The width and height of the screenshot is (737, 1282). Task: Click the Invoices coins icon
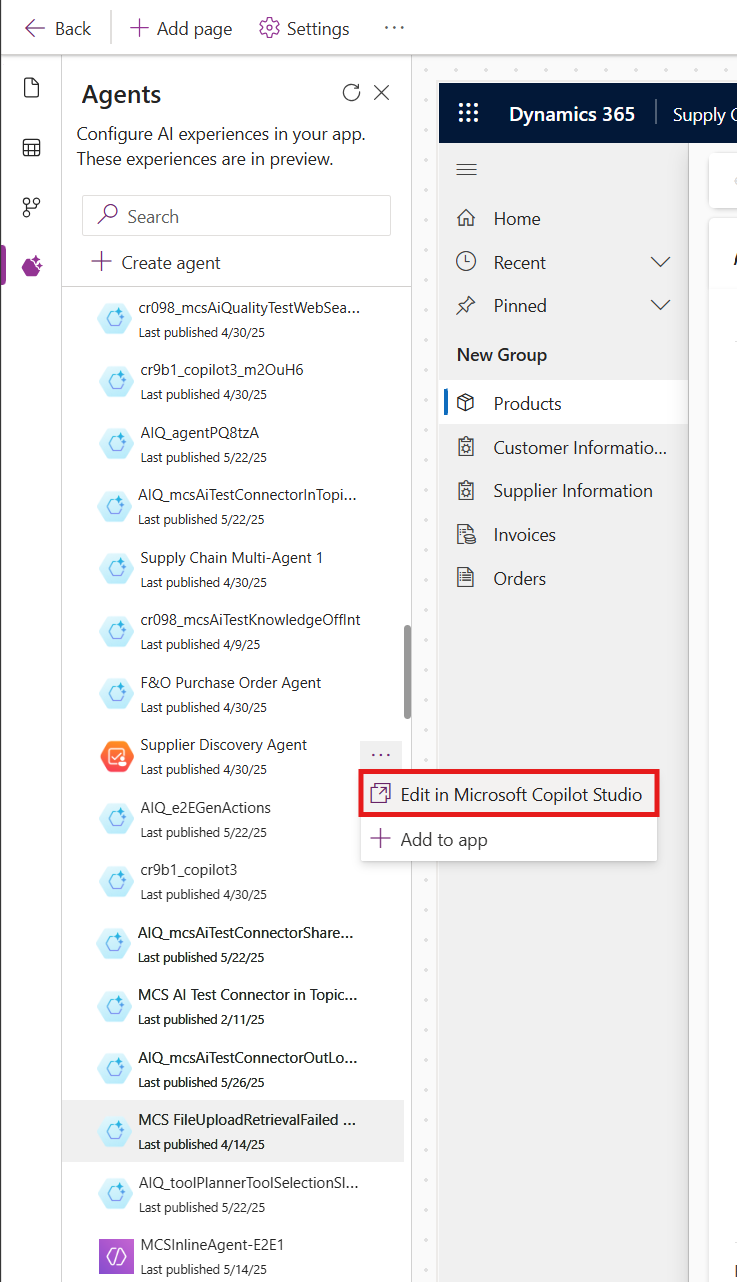(466, 534)
